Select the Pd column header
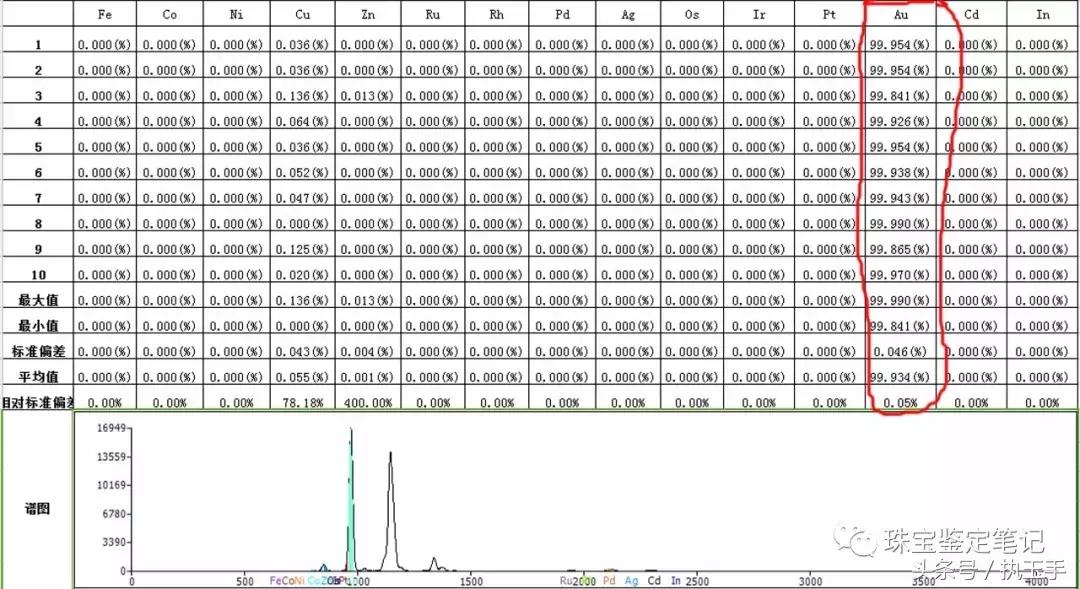Viewport: 1080px width, 589px height. (x=562, y=14)
